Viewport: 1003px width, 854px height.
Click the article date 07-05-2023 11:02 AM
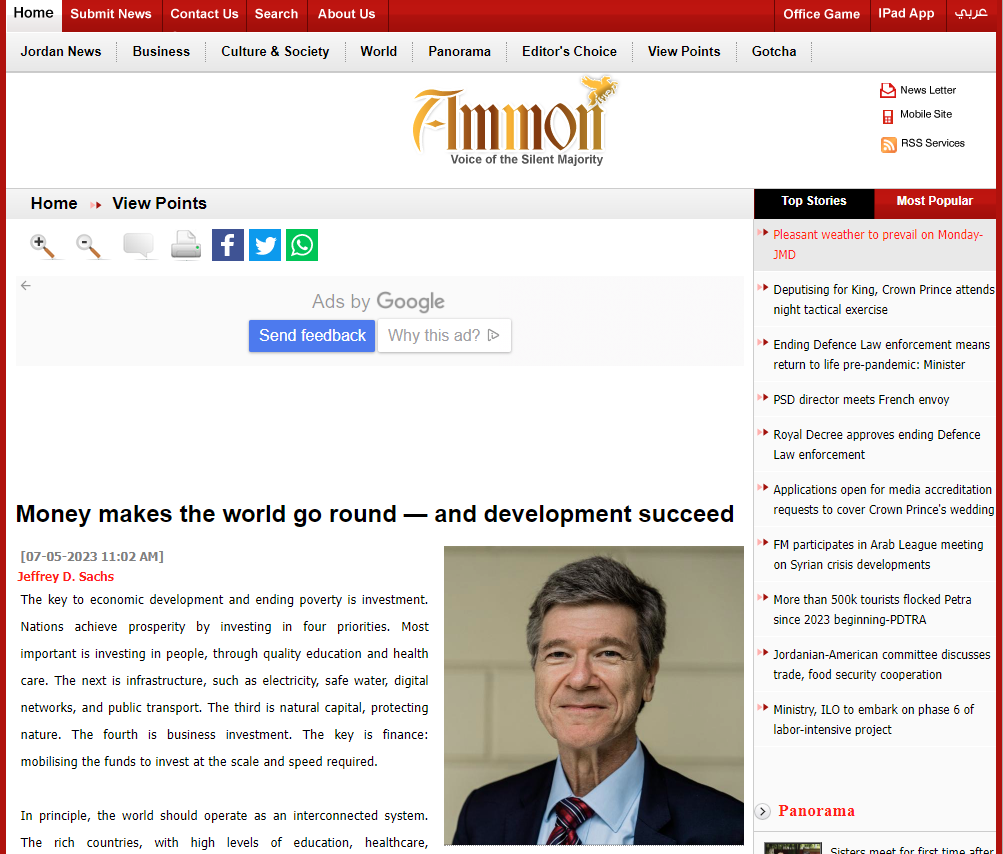pyautogui.click(x=92, y=557)
